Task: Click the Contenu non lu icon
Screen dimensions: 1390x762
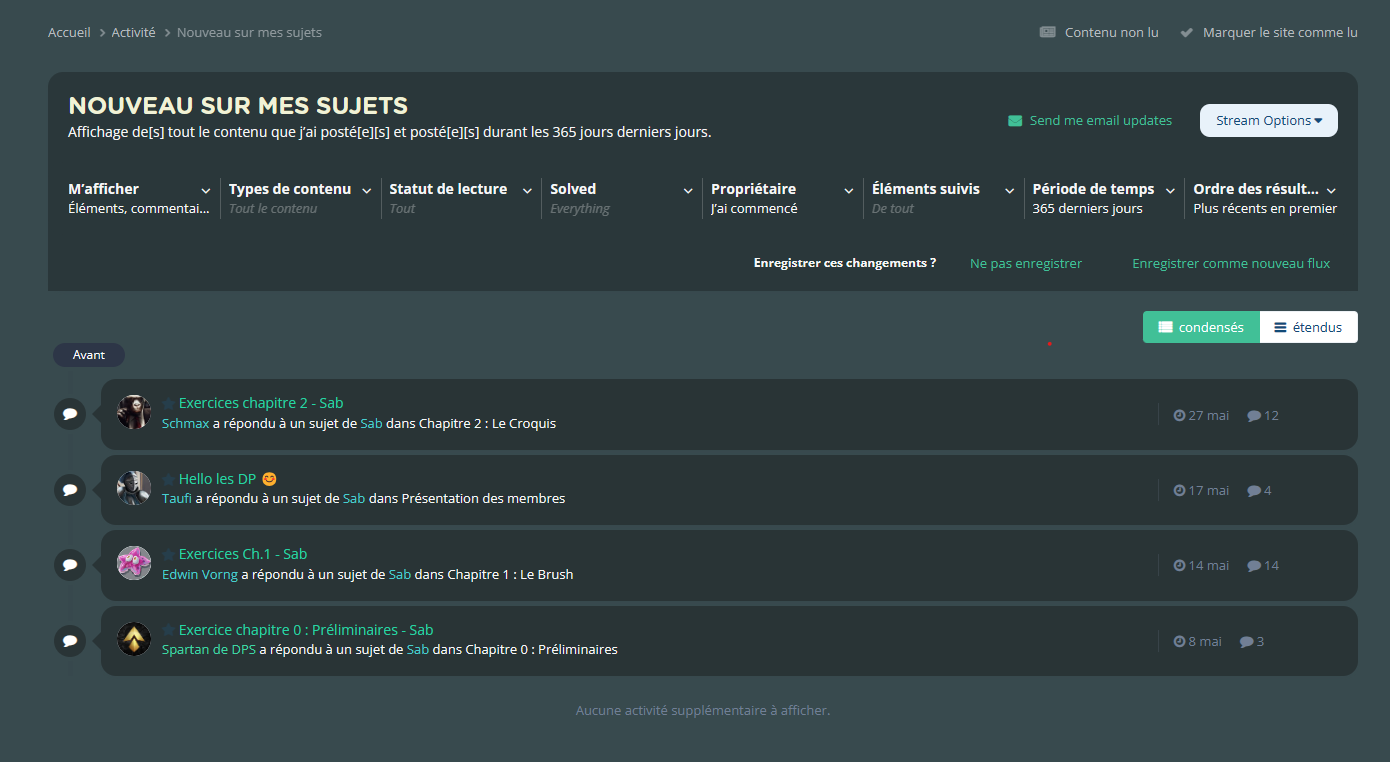Action: coord(1047,32)
